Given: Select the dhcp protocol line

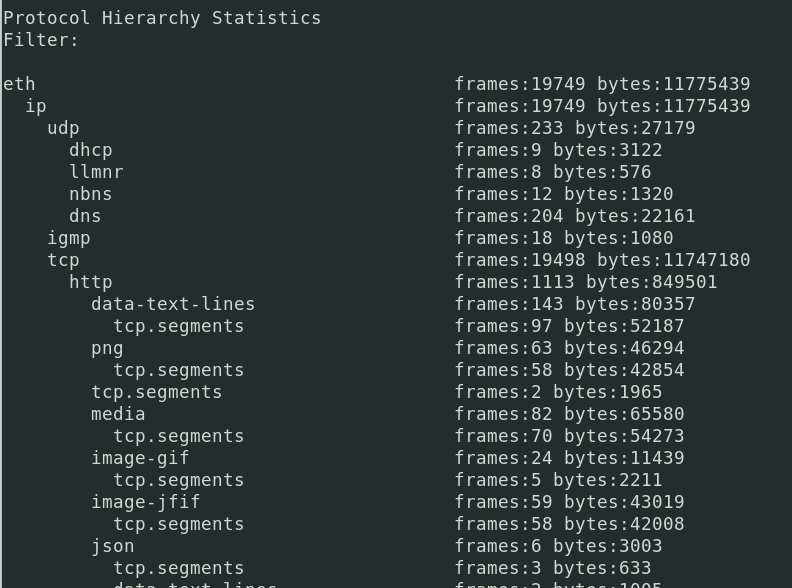Looking at the screenshot, I should pos(91,150).
